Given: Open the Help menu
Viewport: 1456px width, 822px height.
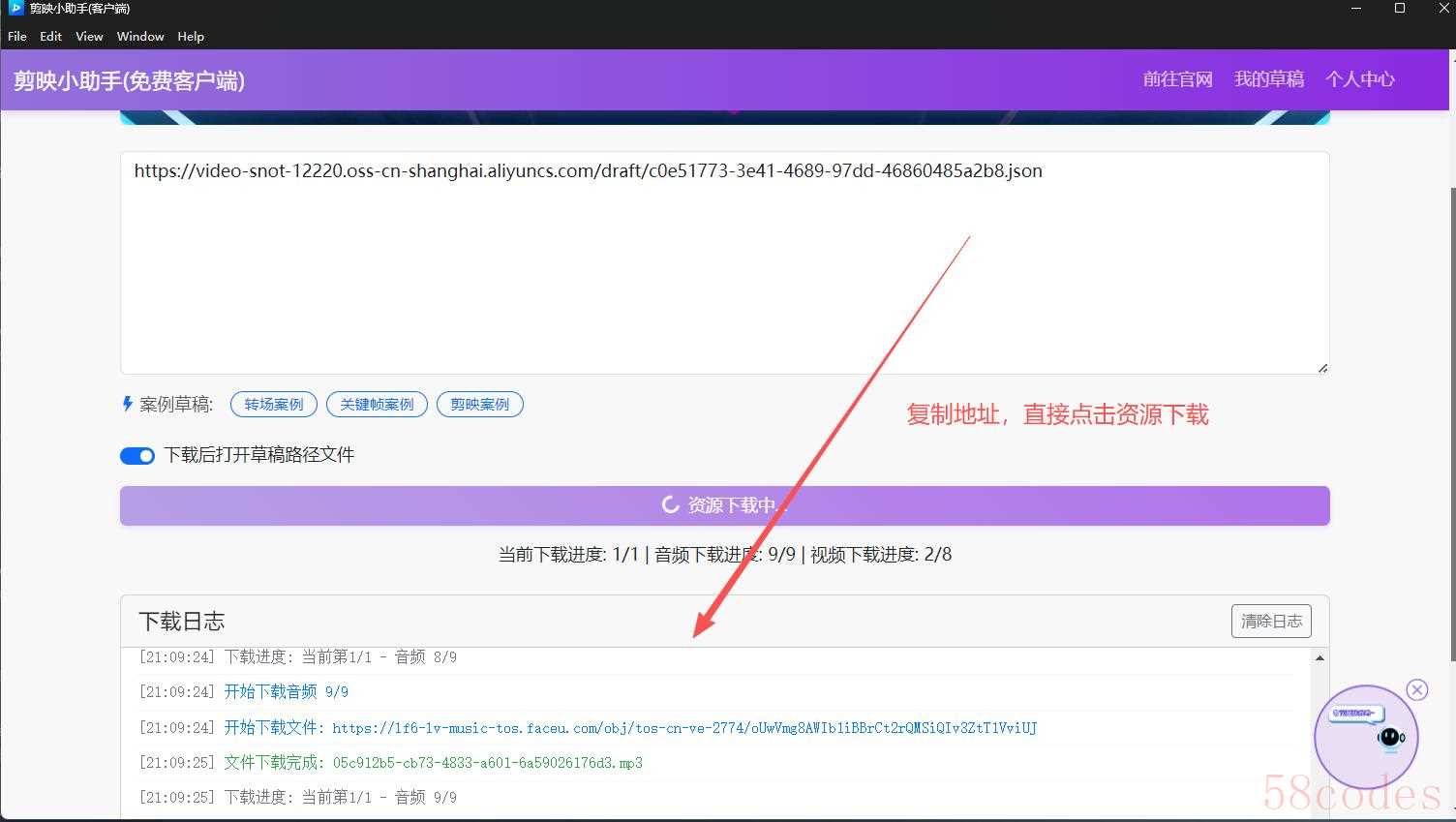Looking at the screenshot, I should pos(191,36).
